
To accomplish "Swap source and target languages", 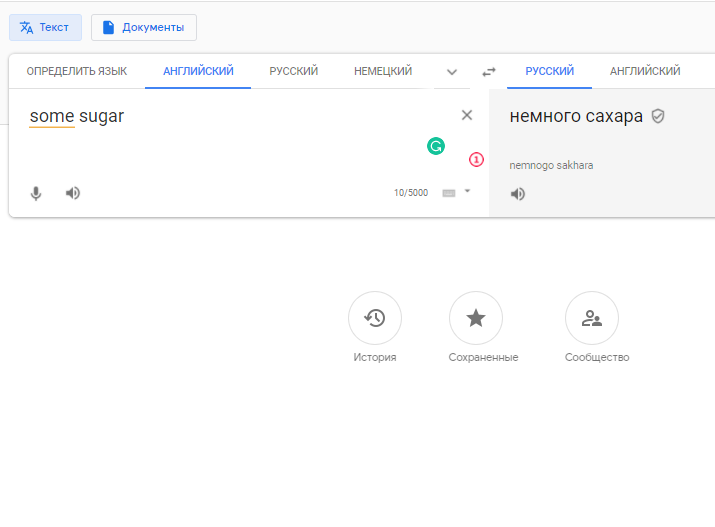I will pos(489,72).
